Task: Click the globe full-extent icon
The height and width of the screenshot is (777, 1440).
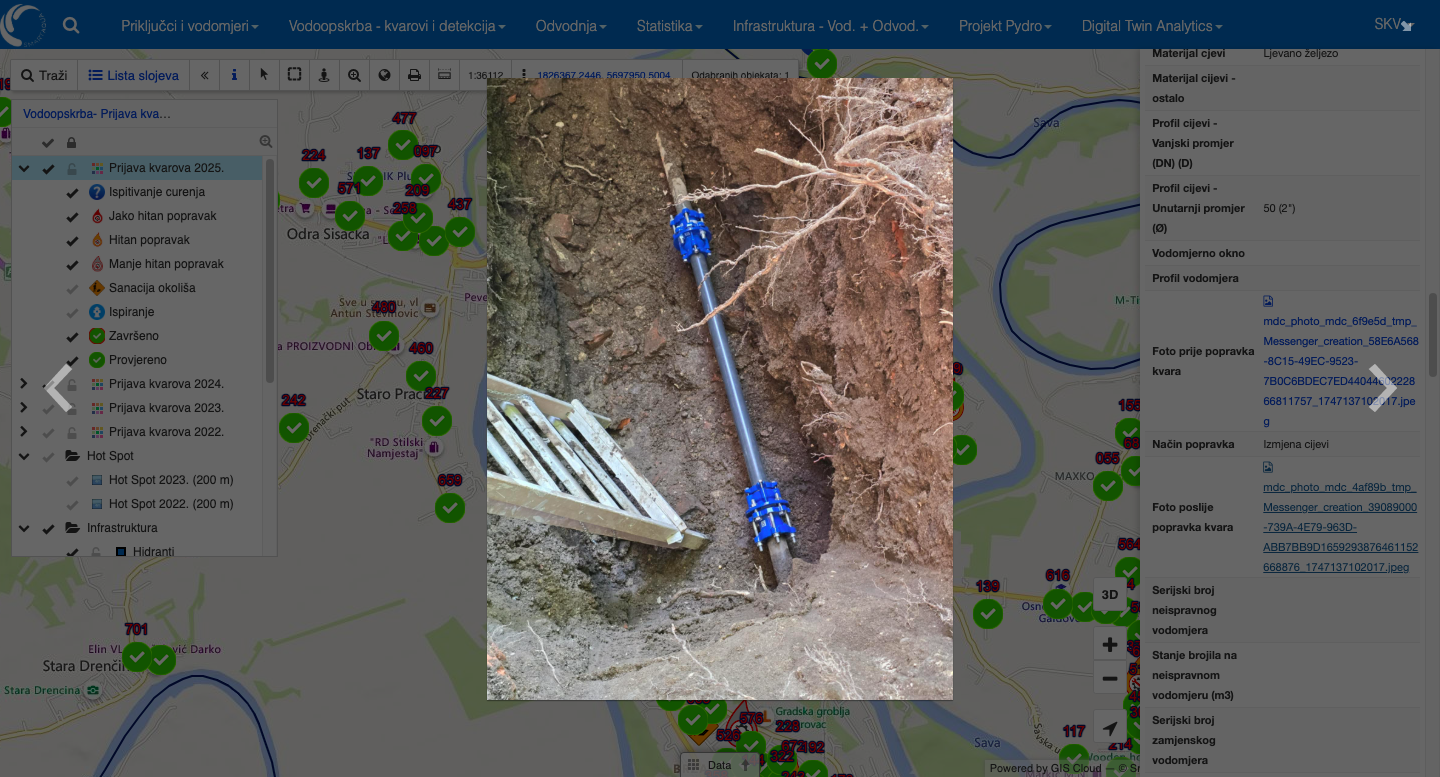Action: click(x=384, y=75)
